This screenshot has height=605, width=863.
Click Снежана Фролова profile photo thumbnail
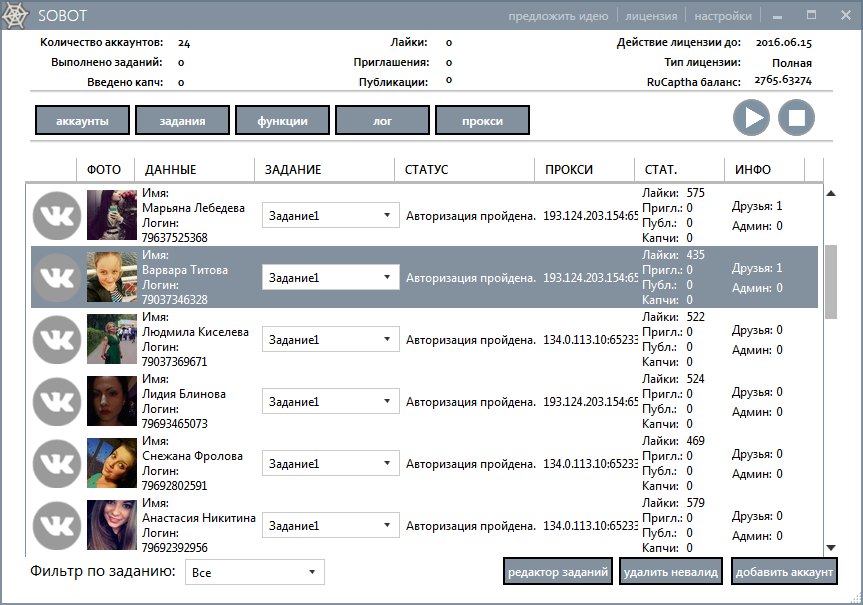tap(112, 464)
